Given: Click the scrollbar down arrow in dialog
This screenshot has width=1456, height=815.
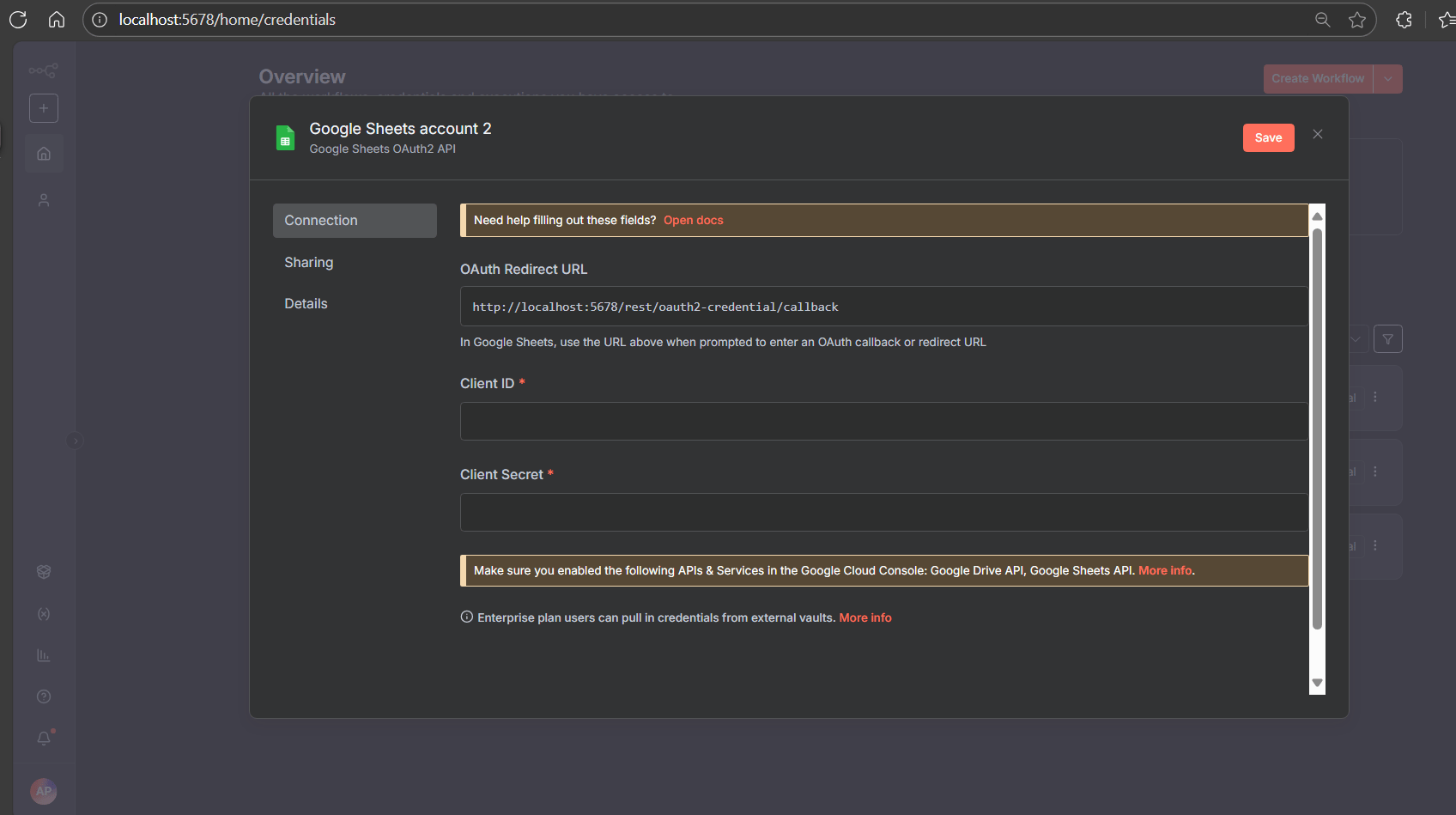Looking at the screenshot, I should click(1317, 684).
